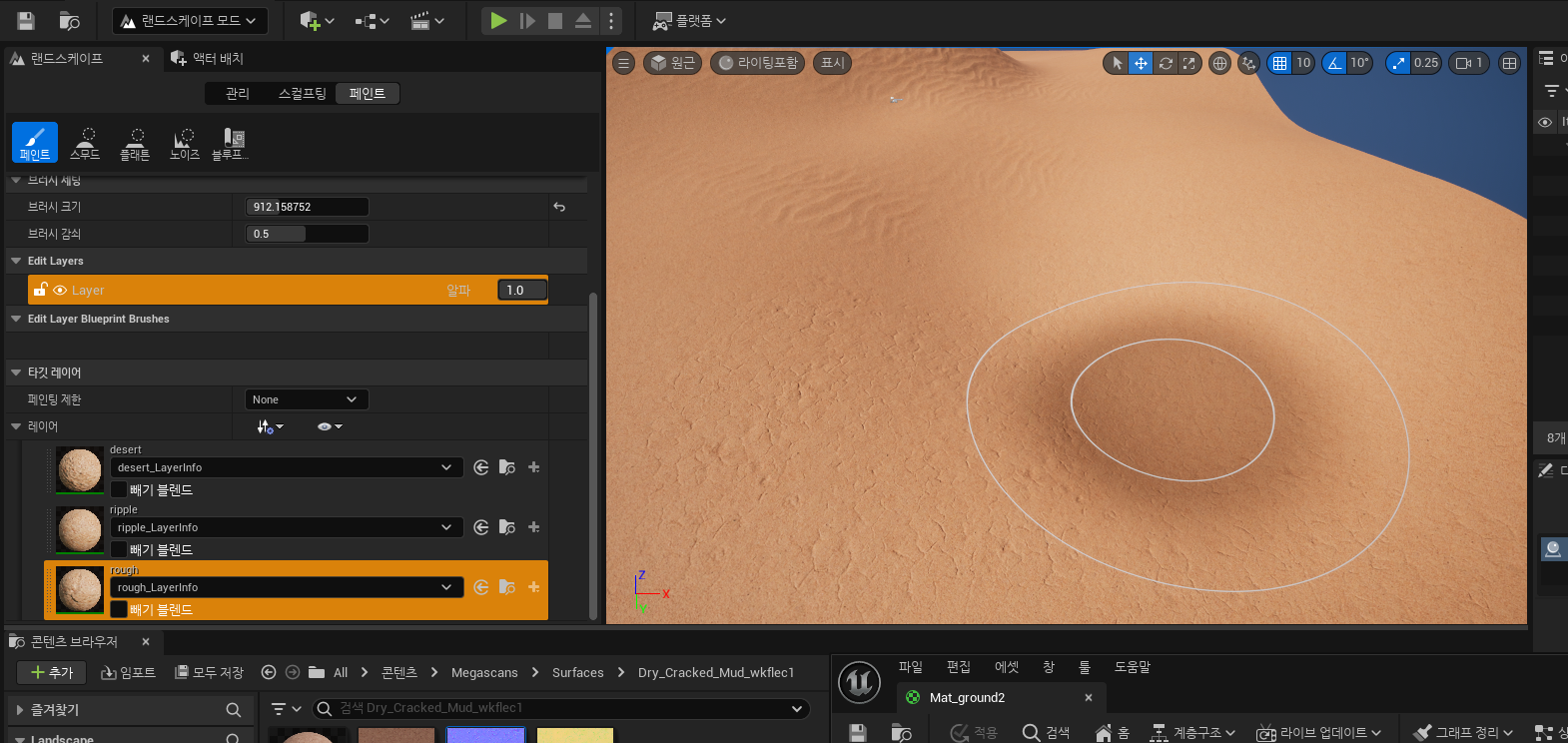Click the Advance Frame button
Image resolution: width=1568 pixels, height=743 pixels.
[x=527, y=20]
